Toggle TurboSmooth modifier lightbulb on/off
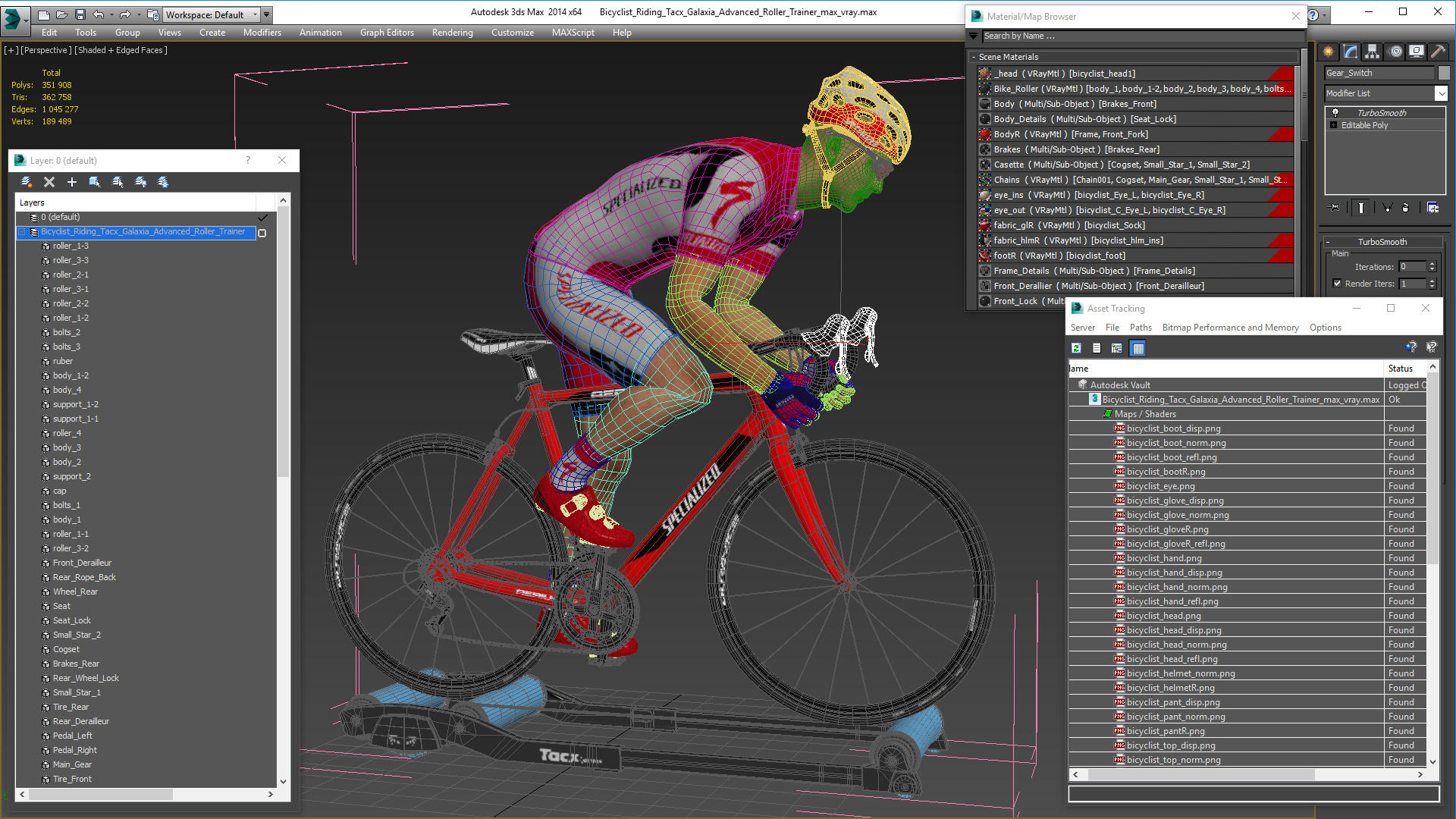Screen dimensions: 1456x819 (x=1335, y=113)
